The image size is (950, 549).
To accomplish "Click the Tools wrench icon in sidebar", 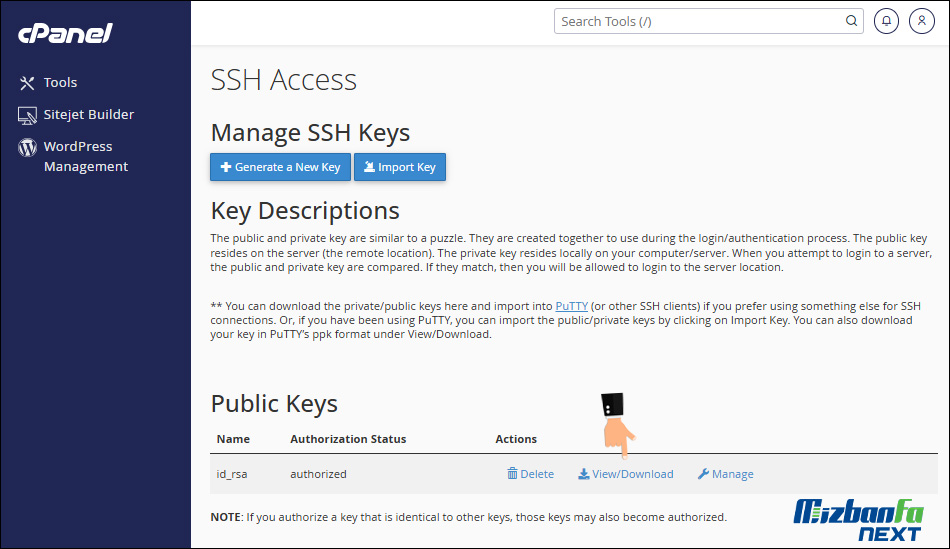I will click(x=27, y=83).
